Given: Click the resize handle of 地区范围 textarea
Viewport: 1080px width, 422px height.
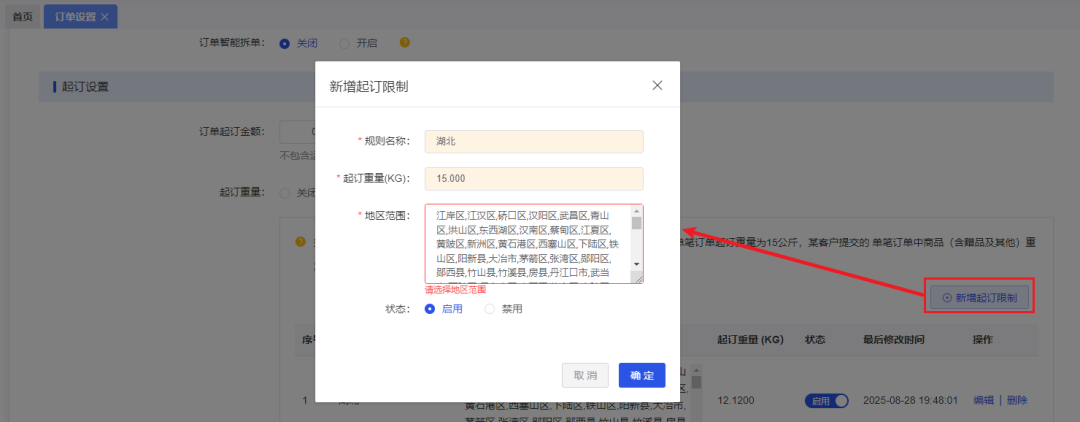Looking at the screenshot, I should 637,278.
